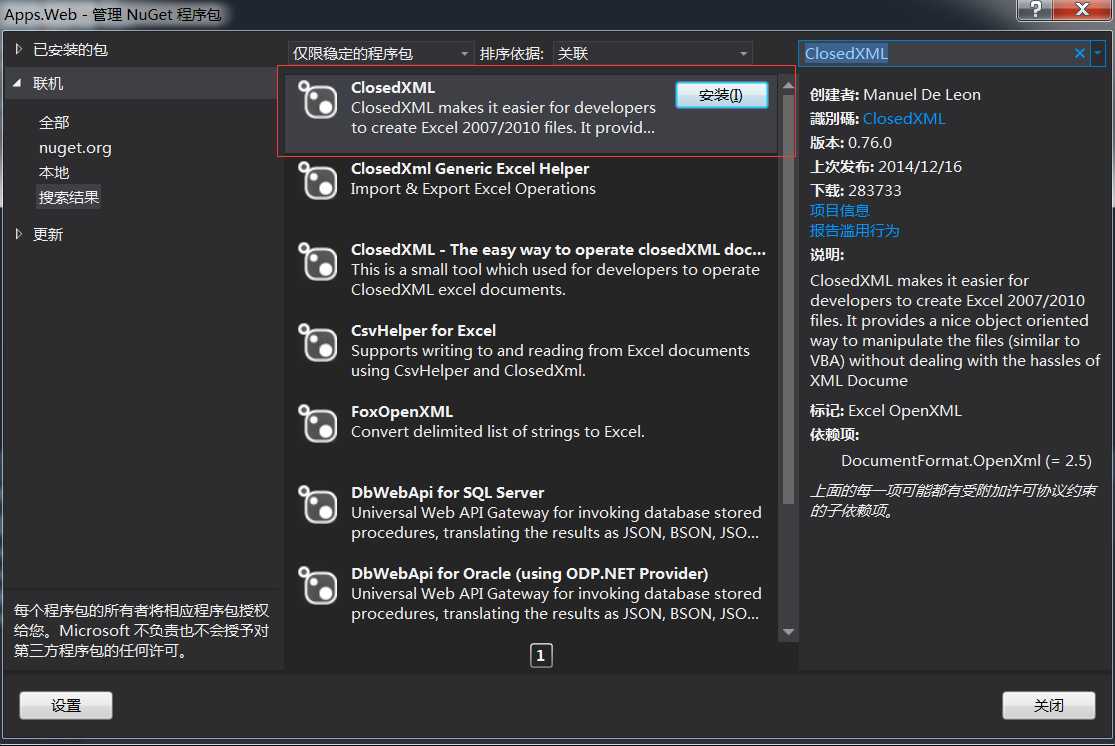The width and height of the screenshot is (1115, 746).
Task: Click the package list scrollbar thumb
Action: 788,299
